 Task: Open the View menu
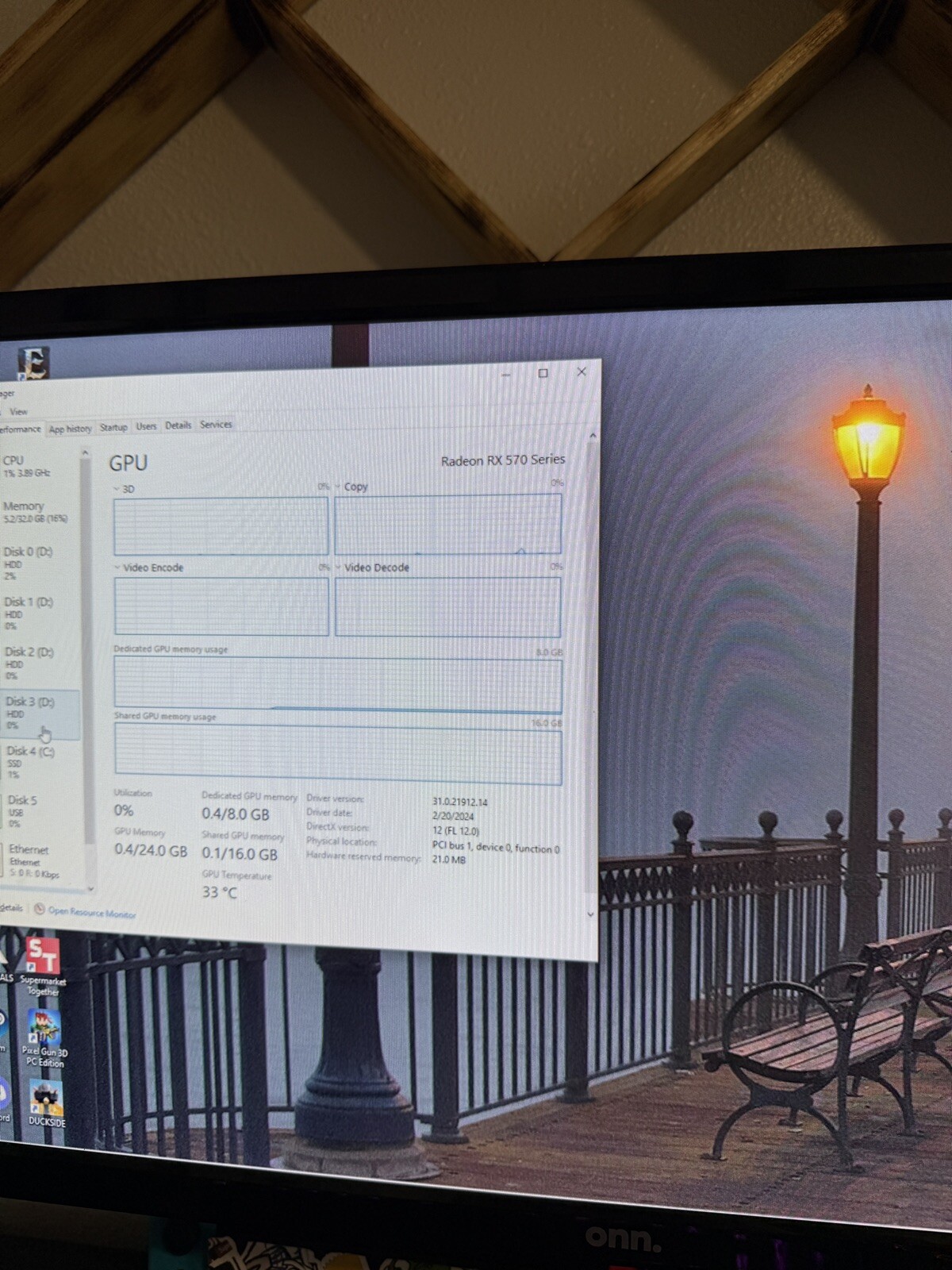click(x=18, y=411)
